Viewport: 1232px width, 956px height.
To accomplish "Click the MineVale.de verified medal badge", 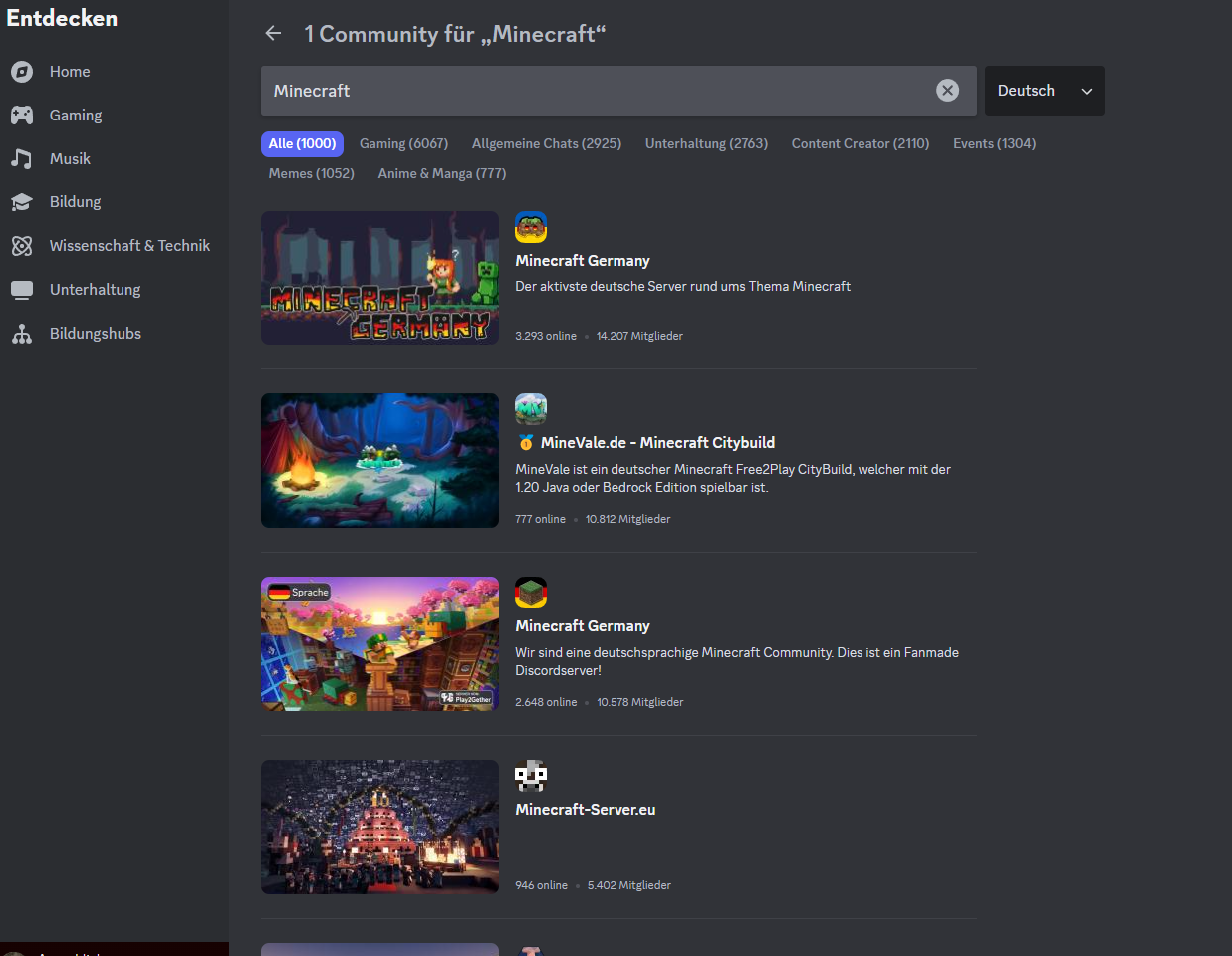I will (526, 443).
